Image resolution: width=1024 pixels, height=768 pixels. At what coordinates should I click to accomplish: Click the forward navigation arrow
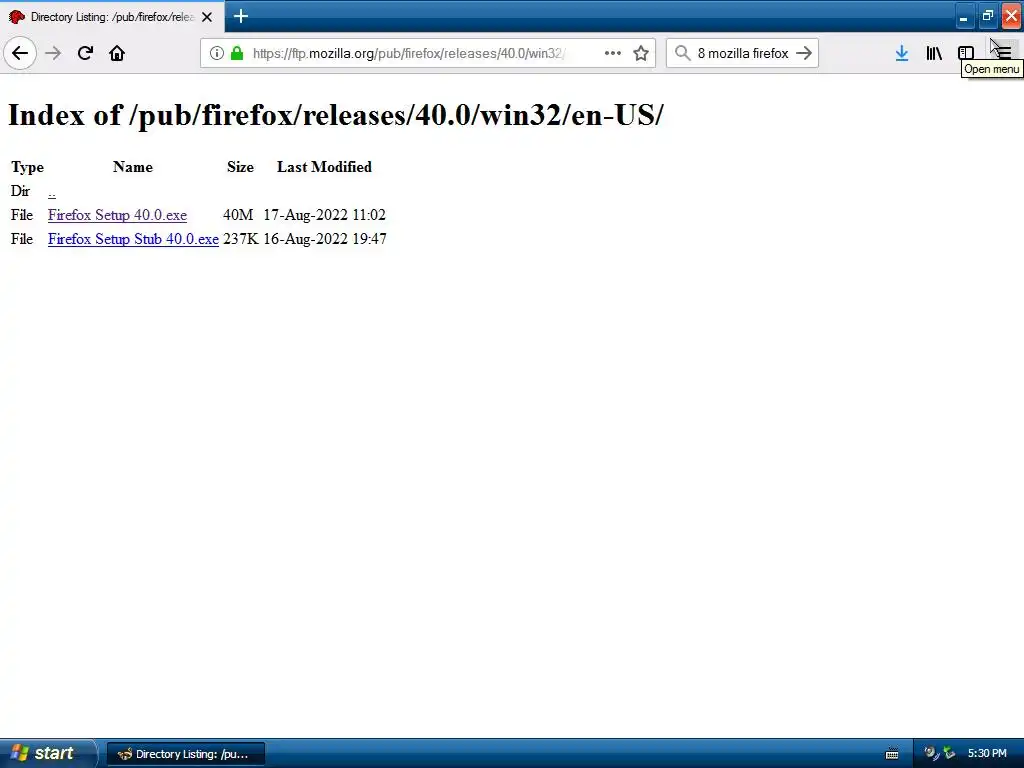pos(53,53)
